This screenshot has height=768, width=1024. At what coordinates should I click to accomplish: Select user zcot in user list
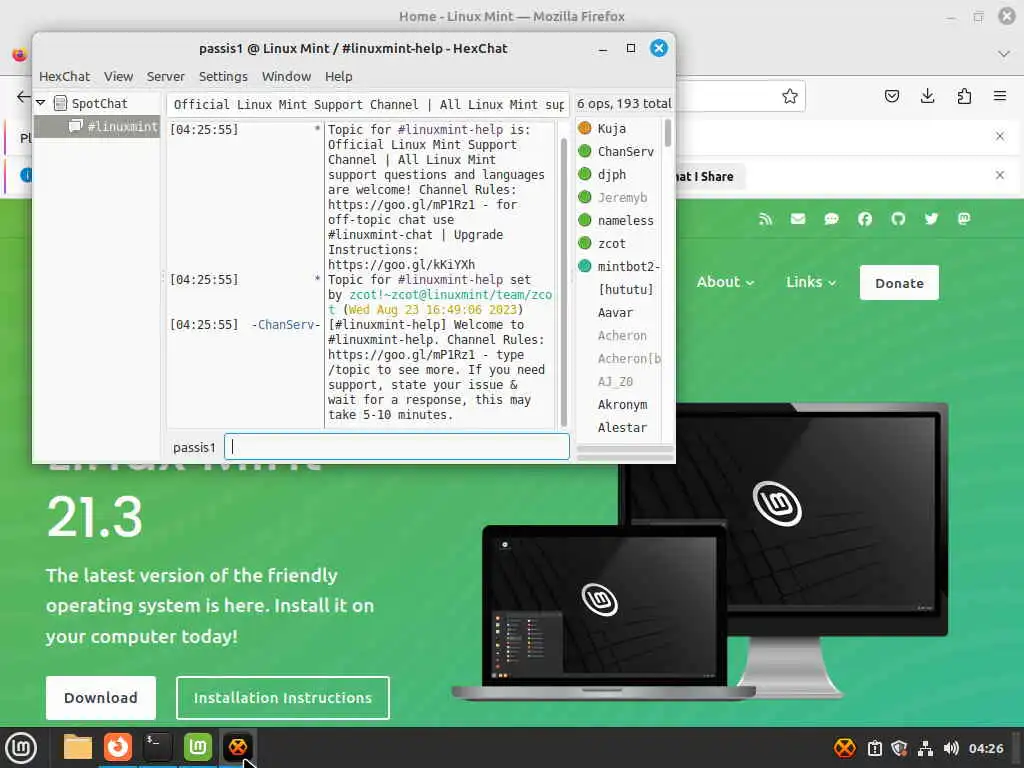point(611,243)
